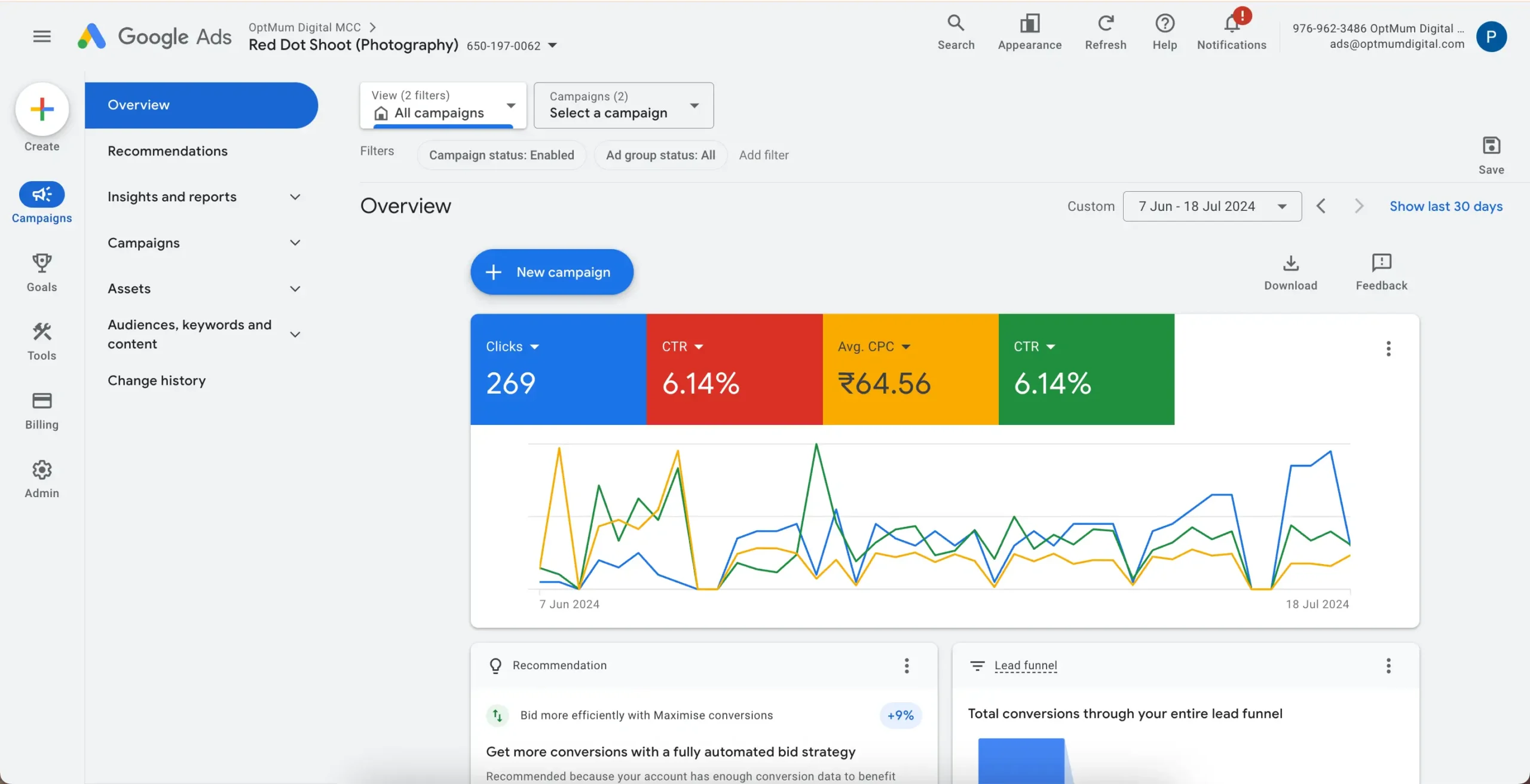Image resolution: width=1530 pixels, height=784 pixels.
Task: Change the Avg. CPC metric dropdown
Action: point(874,347)
